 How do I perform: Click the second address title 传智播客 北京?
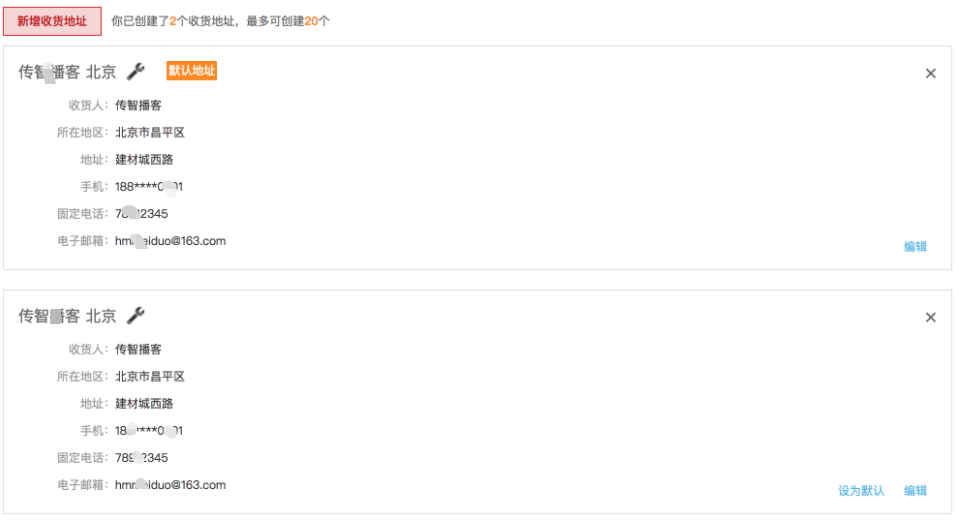click(67, 316)
